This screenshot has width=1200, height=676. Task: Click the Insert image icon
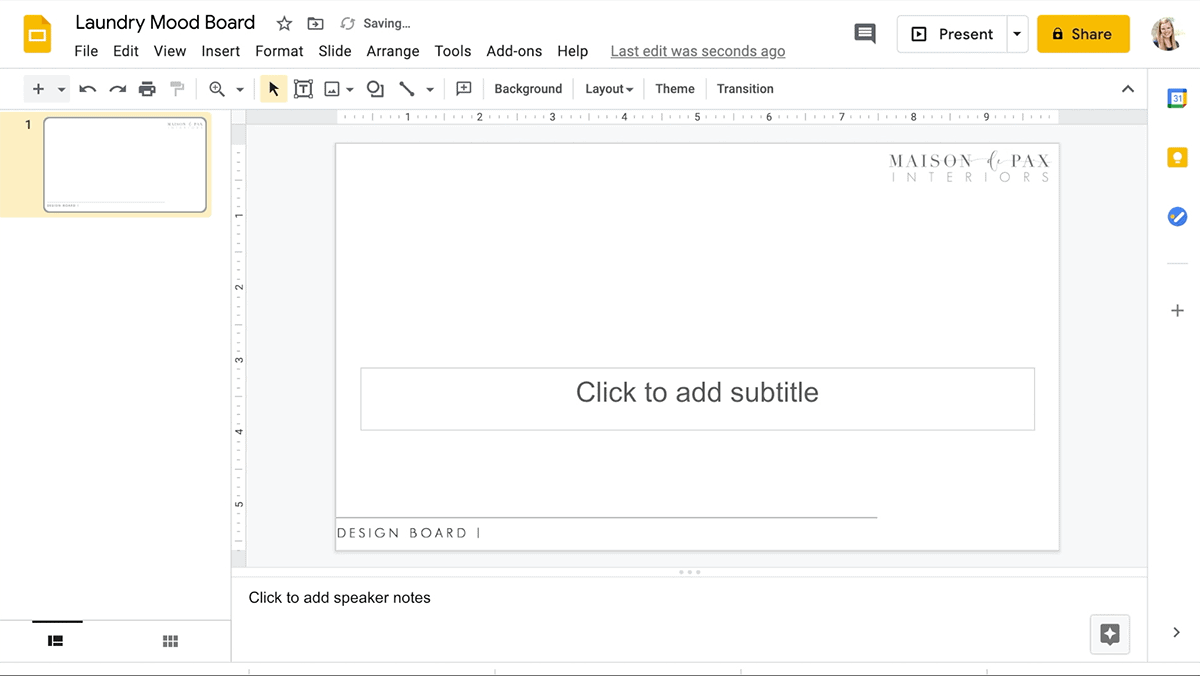point(332,89)
